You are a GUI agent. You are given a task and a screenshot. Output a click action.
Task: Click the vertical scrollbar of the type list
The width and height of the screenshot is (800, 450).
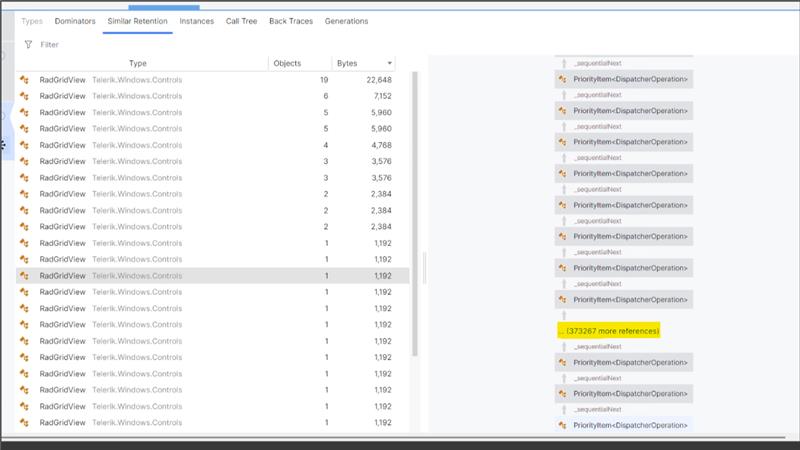414,200
